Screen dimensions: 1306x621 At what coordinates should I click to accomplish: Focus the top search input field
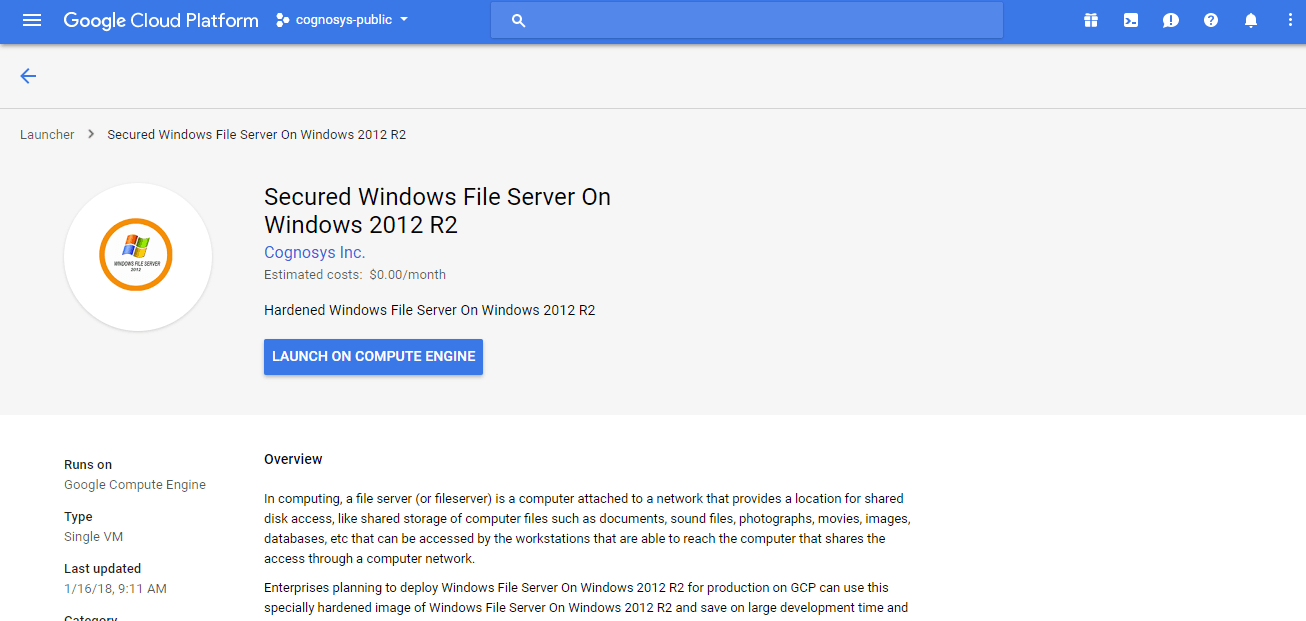760,20
